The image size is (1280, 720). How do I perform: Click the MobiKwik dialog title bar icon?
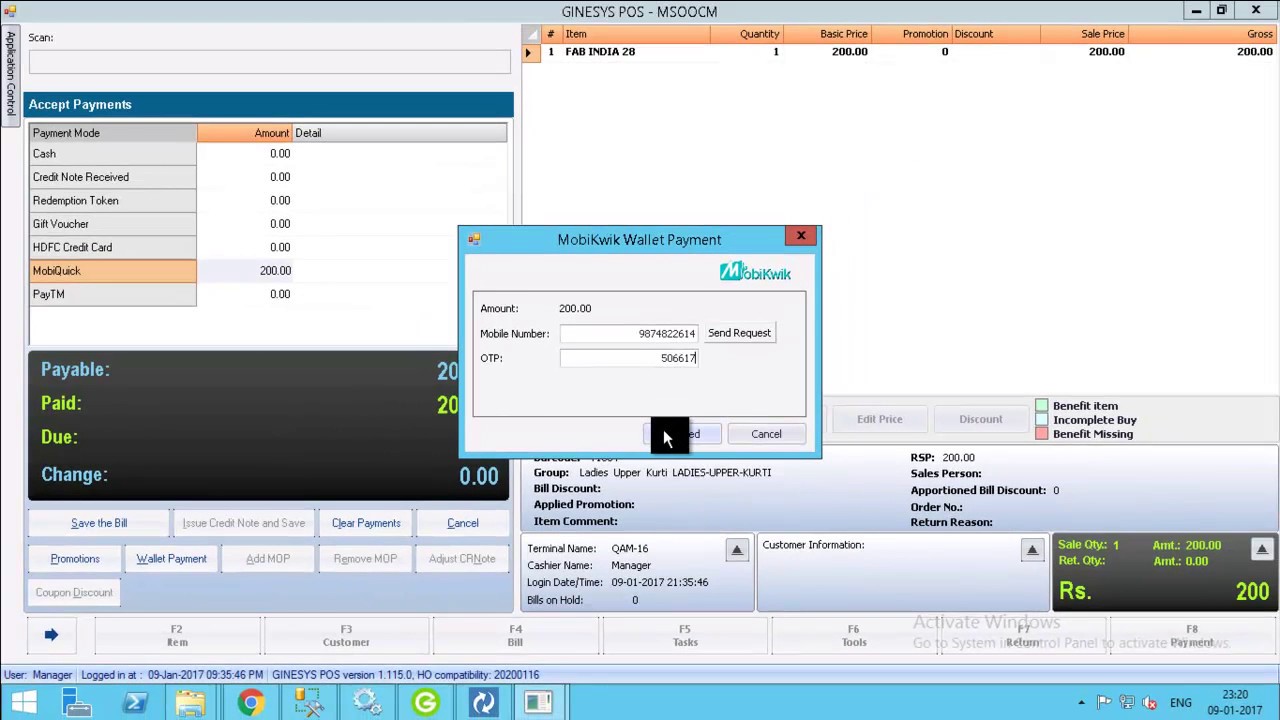[x=474, y=239]
